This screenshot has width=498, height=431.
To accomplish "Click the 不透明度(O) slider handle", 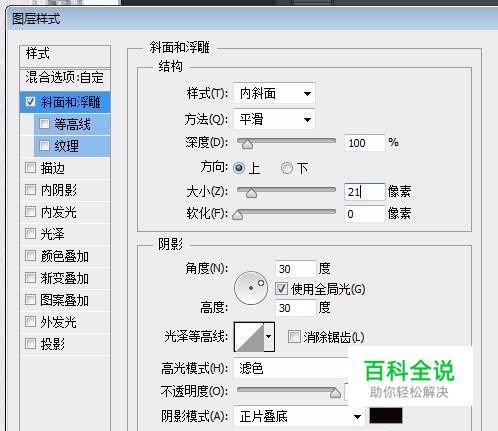I will (x=335, y=393).
